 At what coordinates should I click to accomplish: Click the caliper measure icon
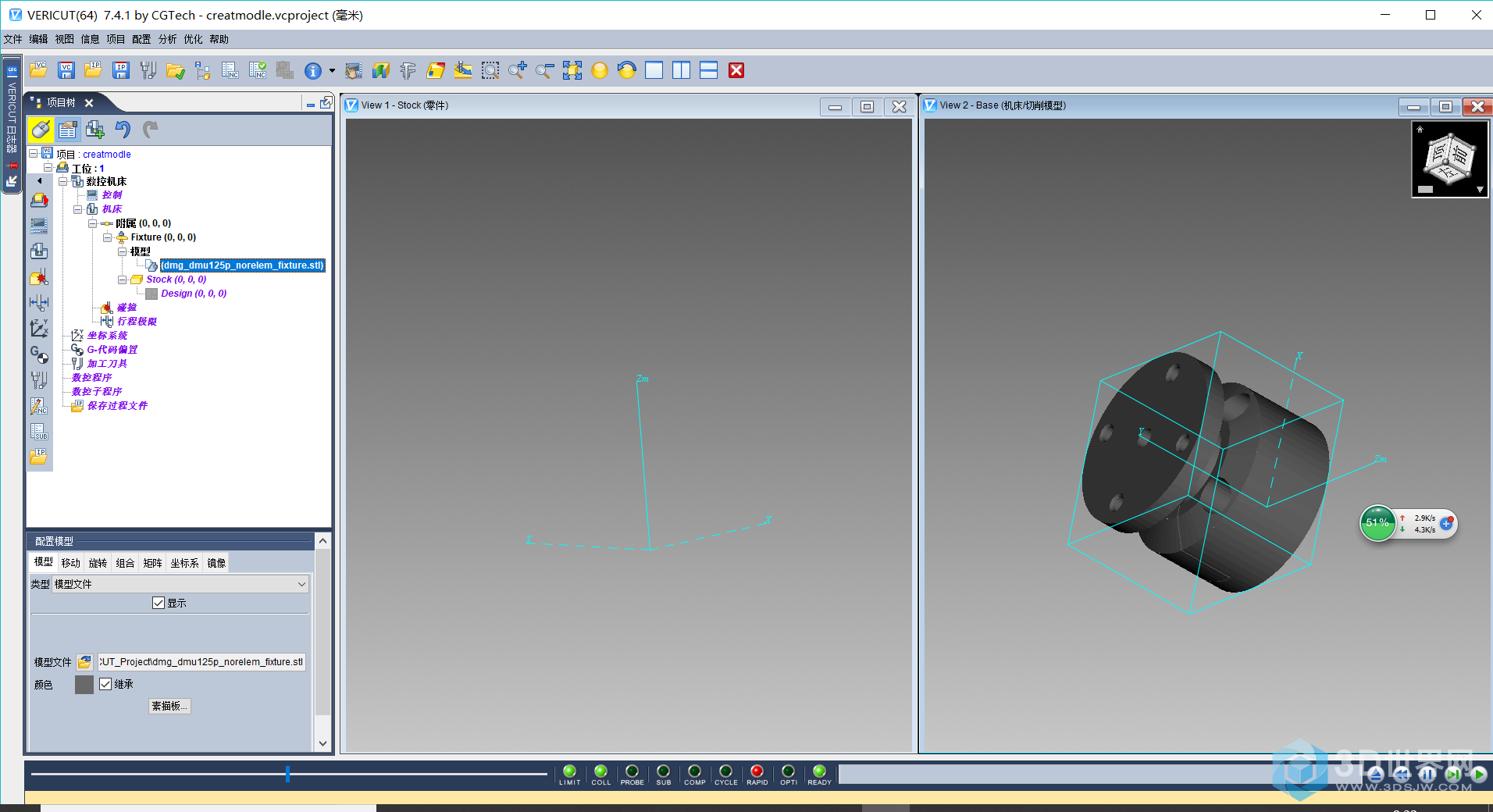click(x=408, y=71)
